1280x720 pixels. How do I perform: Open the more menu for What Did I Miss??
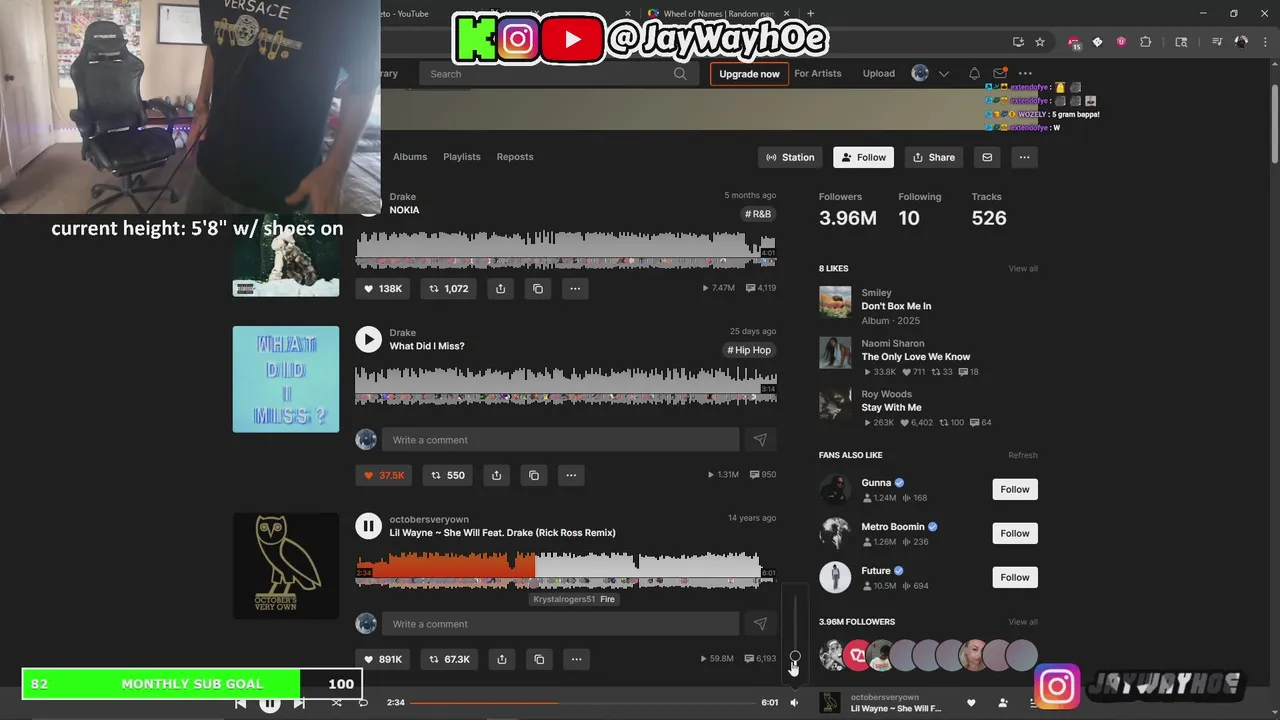(571, 475)
